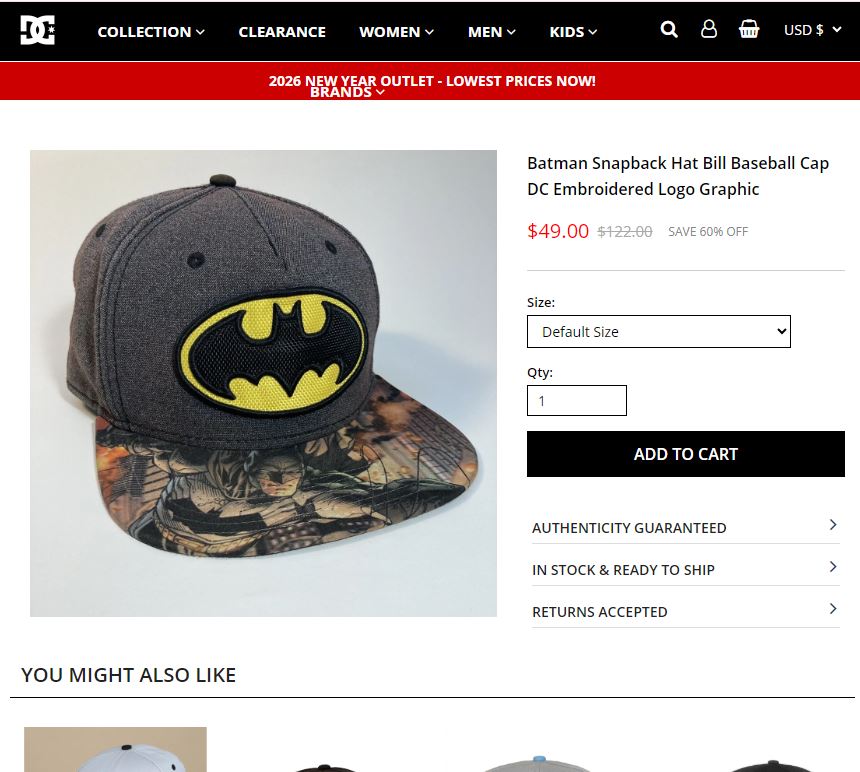Image resolution: width=860 pixels, height=772 pixels.
Task: Open the KIDS navigation menu
Action: pos(571,31)
